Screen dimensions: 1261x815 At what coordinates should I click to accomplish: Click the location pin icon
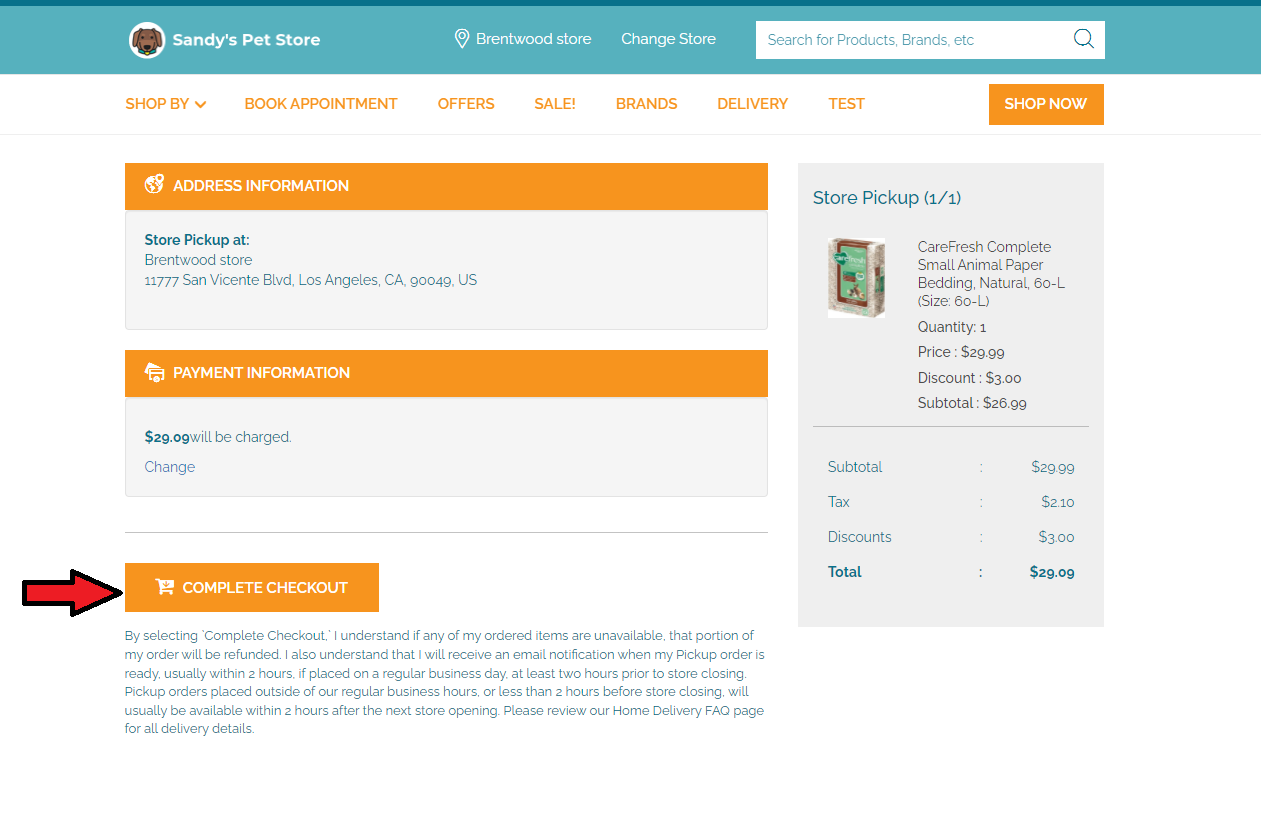click(462, 39)
